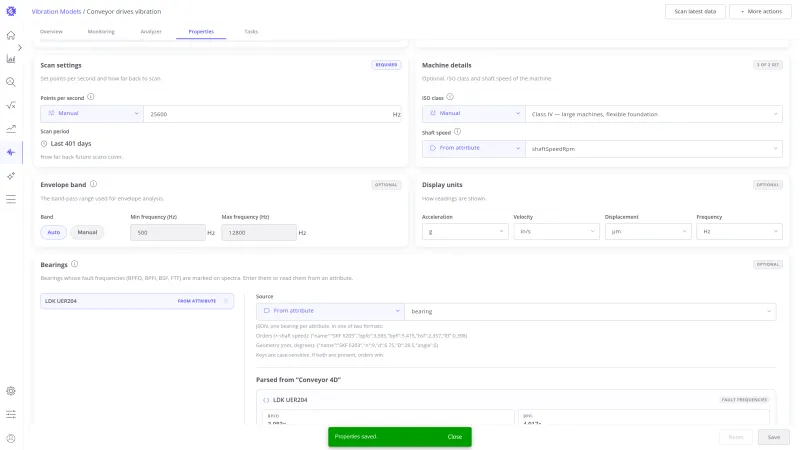Viewport: 800px width, 450px height.
Task: Open More actions menu
Action: pos(760,11)
